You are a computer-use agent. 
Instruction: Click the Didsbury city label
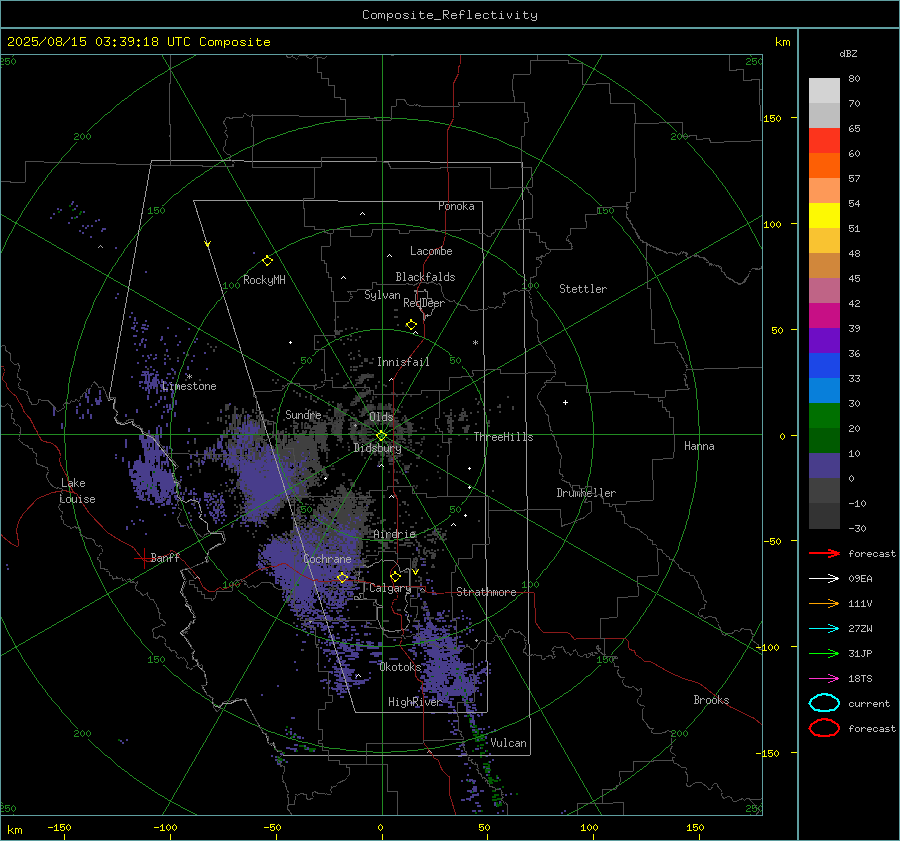pyautogui.click(x=377, y=448)
